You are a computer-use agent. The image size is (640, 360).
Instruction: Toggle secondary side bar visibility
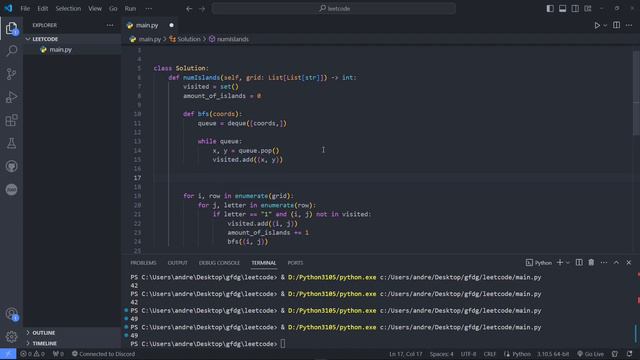coord(575,9)
